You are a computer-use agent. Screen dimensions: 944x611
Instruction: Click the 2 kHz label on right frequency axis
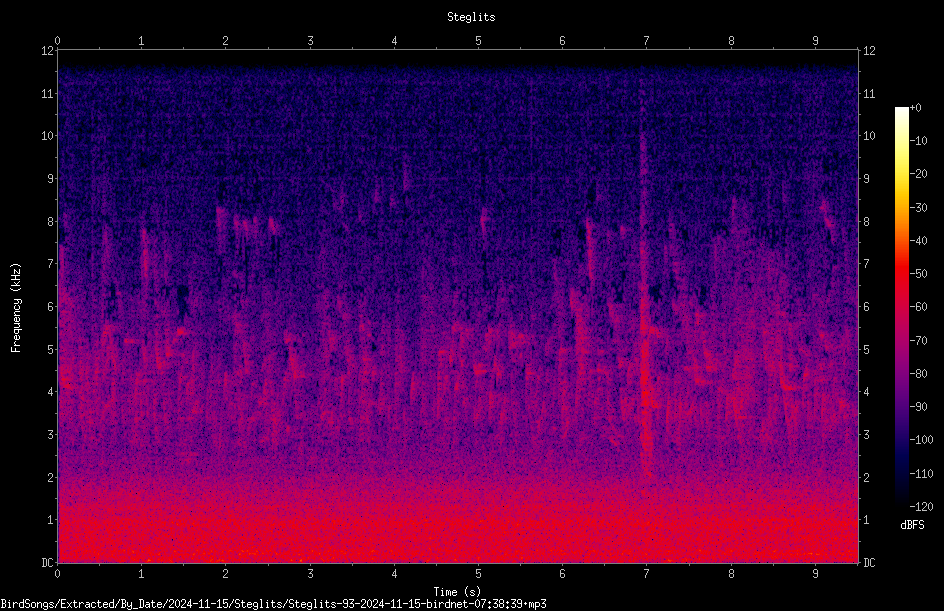(x=866, y=477)
